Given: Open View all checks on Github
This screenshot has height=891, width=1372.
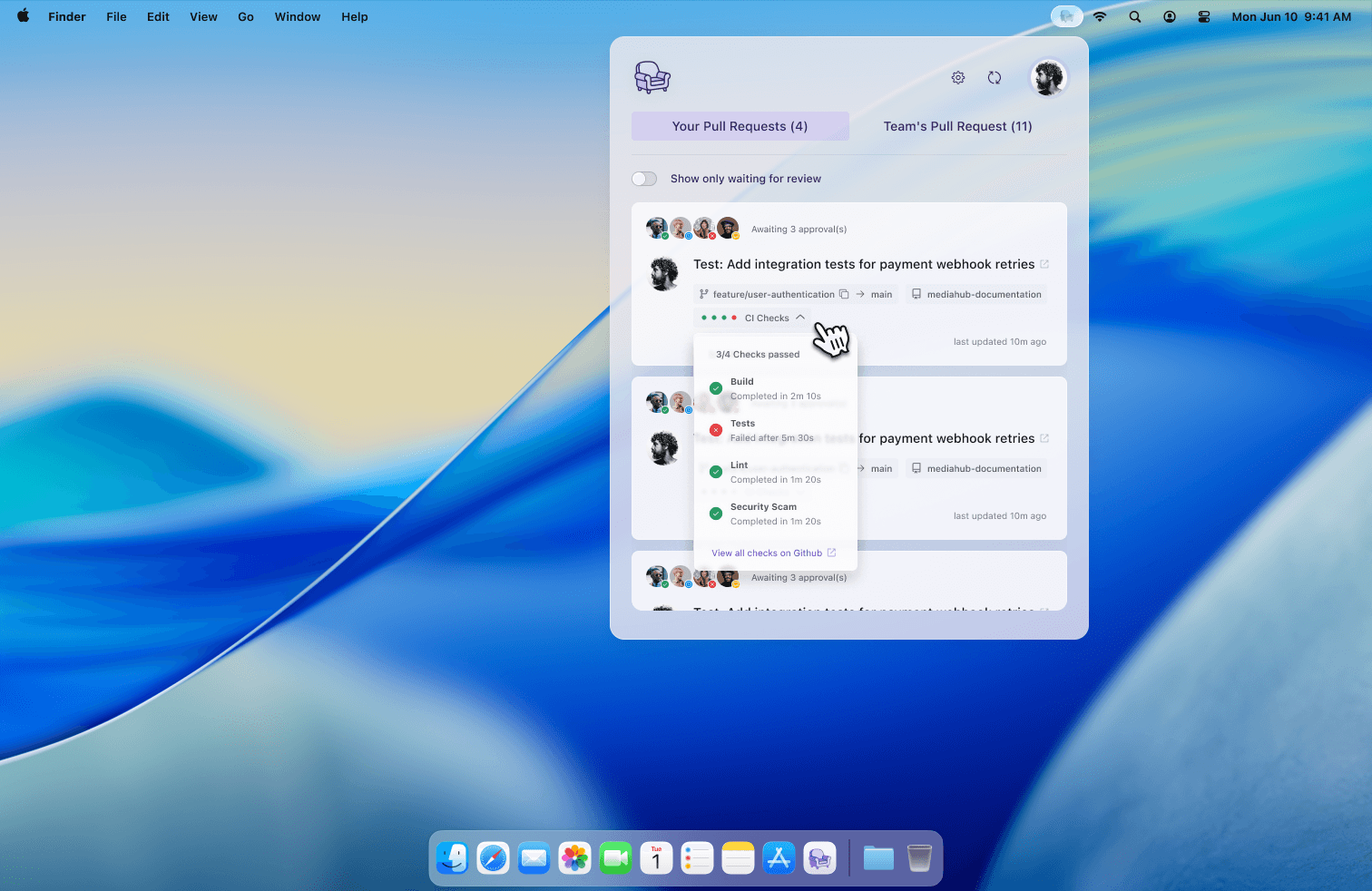Looking at the screenshot, I should (767, 553).
